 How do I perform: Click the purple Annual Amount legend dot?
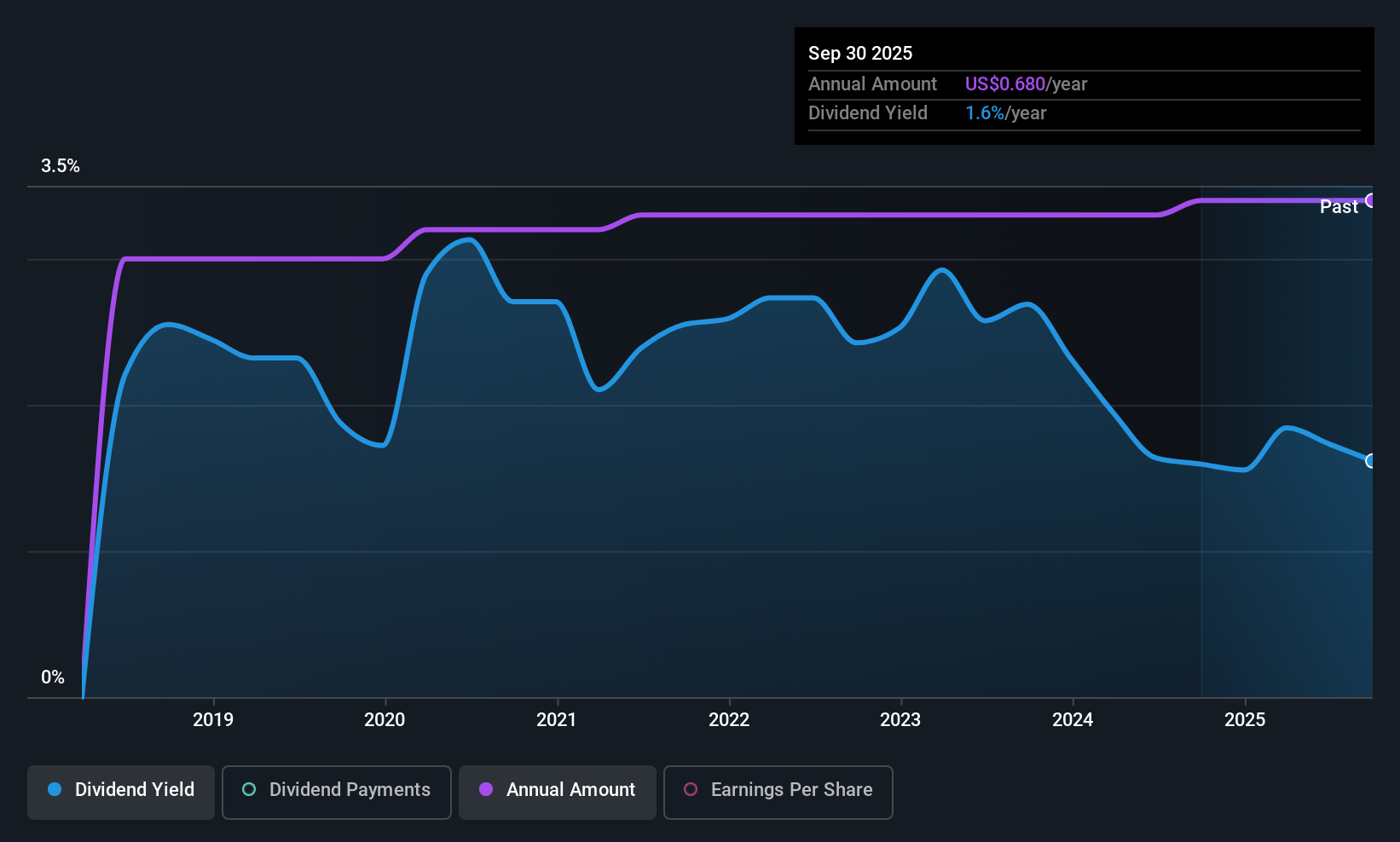pyautogui.click(x=486, y=789)
